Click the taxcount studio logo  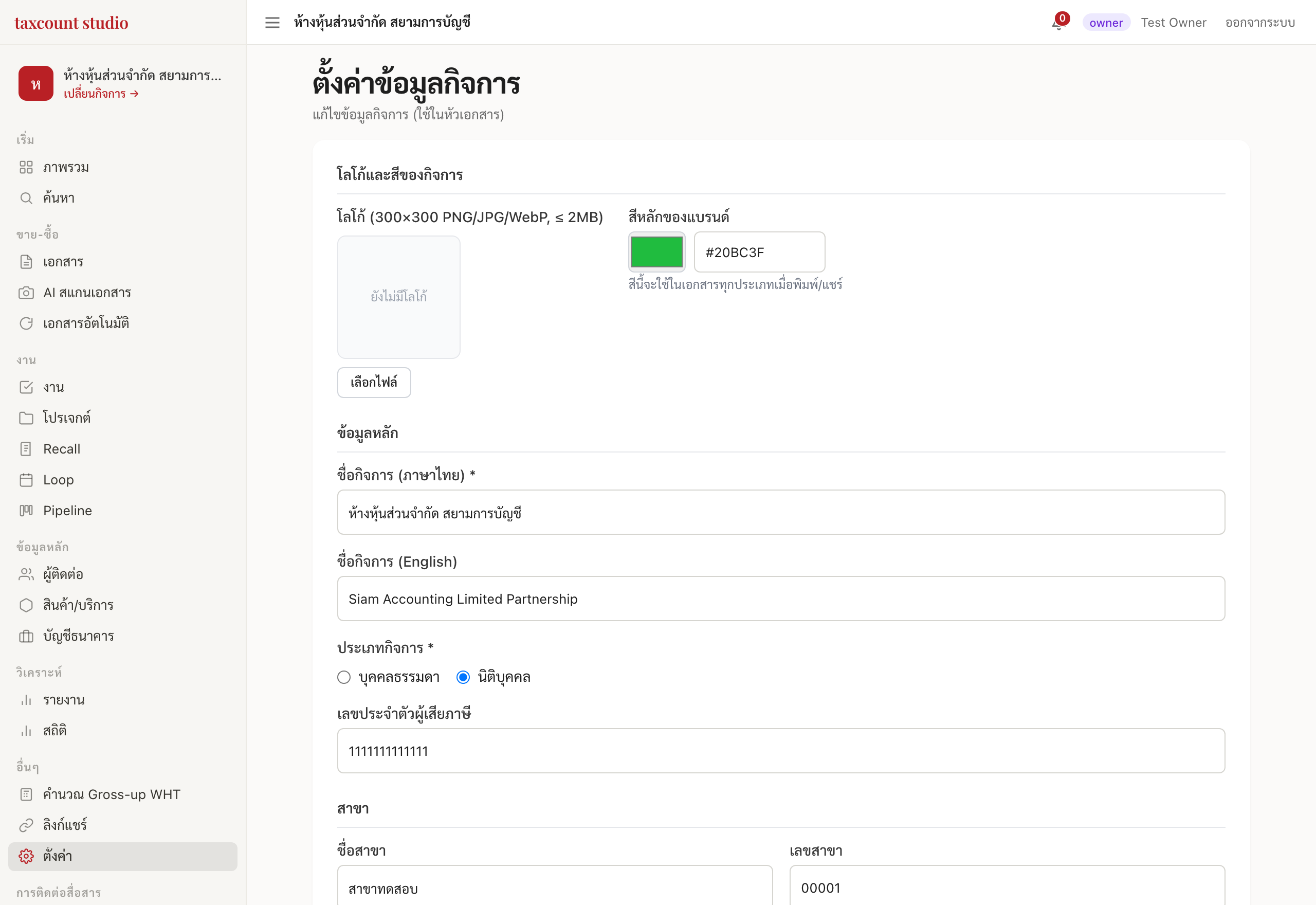pos(71,23)
